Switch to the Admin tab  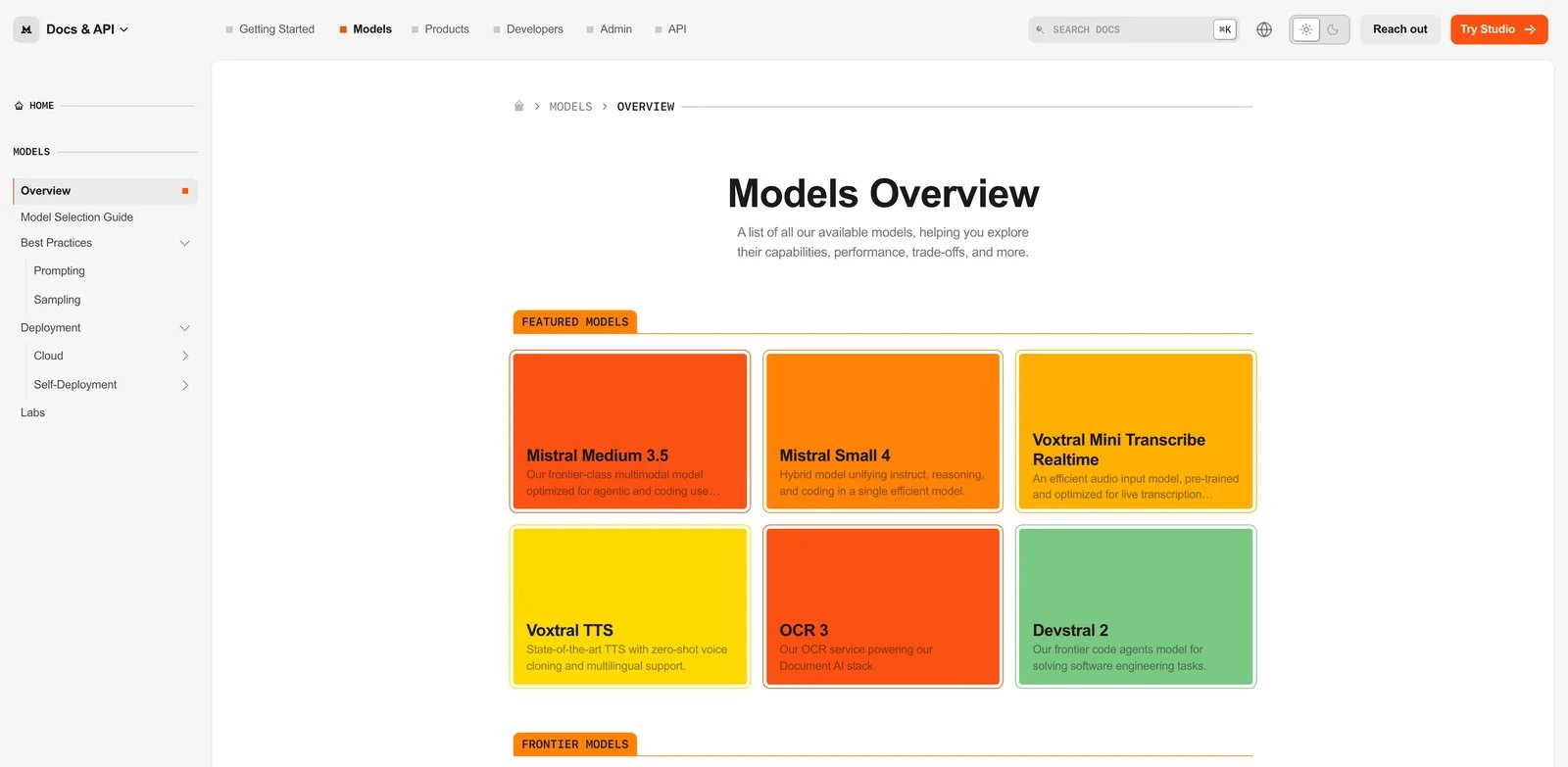pyautogui.click(x=609, y=29)
